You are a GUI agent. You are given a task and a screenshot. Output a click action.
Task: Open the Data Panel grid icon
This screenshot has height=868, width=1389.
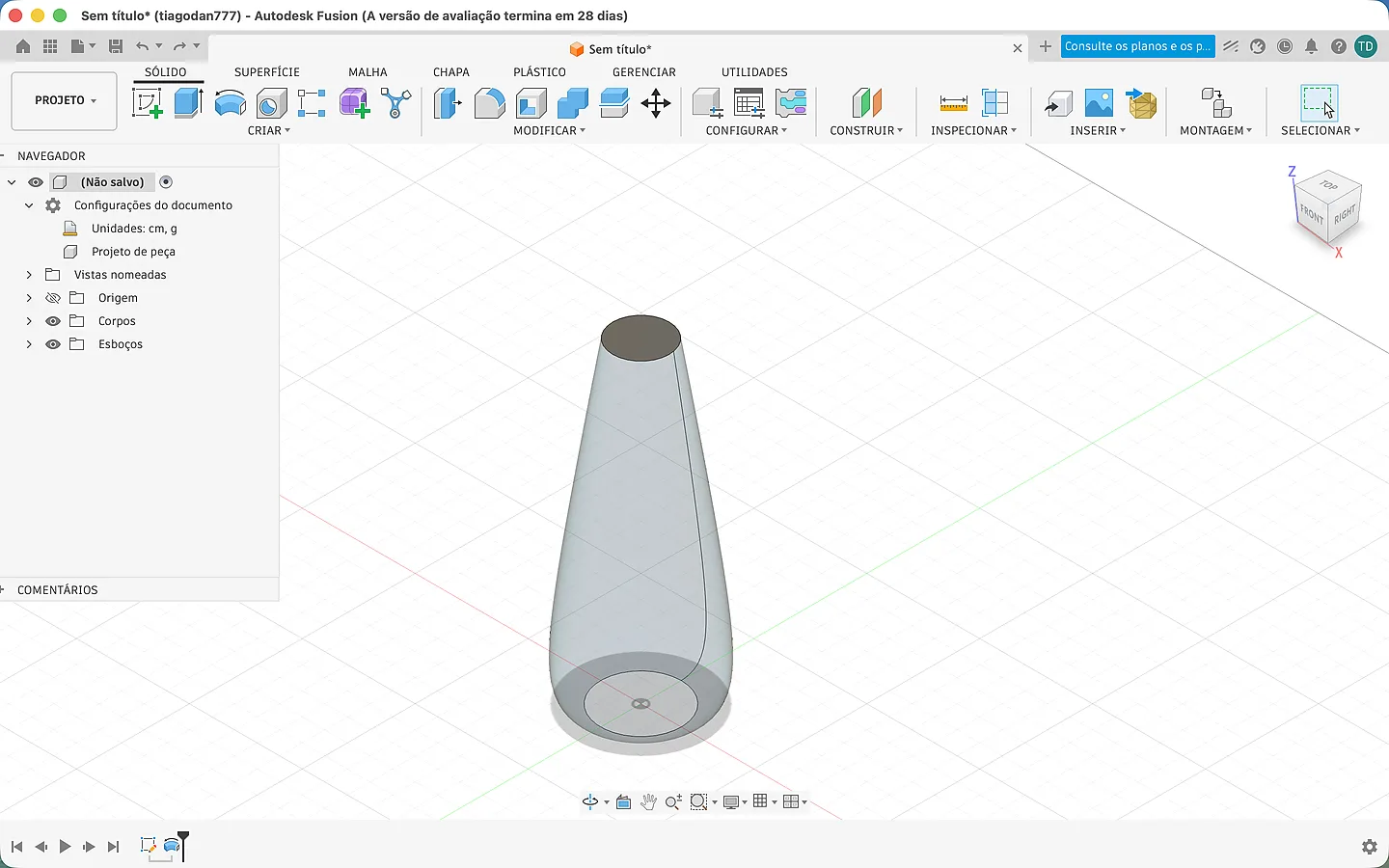tap(50, 46)
